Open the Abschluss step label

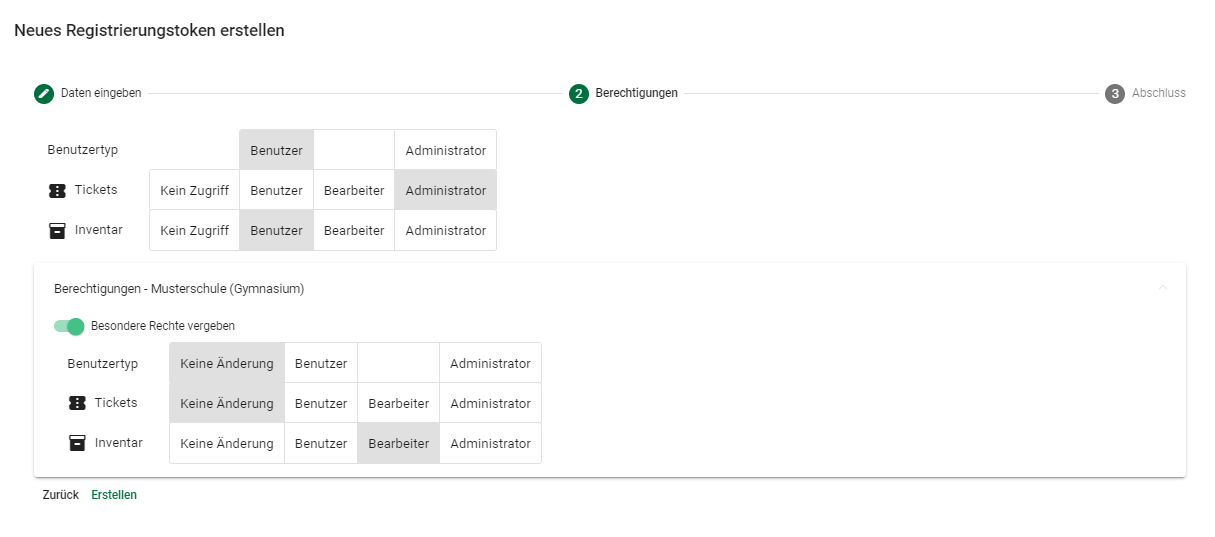tap(1158, 93)
